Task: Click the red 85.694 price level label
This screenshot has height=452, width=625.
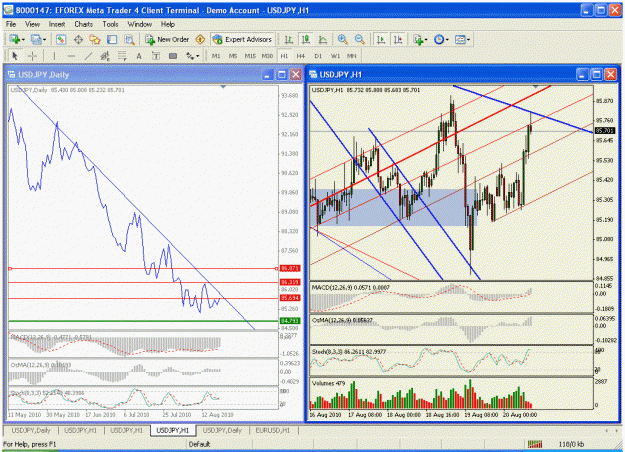Action: click(x=290, y=298)
